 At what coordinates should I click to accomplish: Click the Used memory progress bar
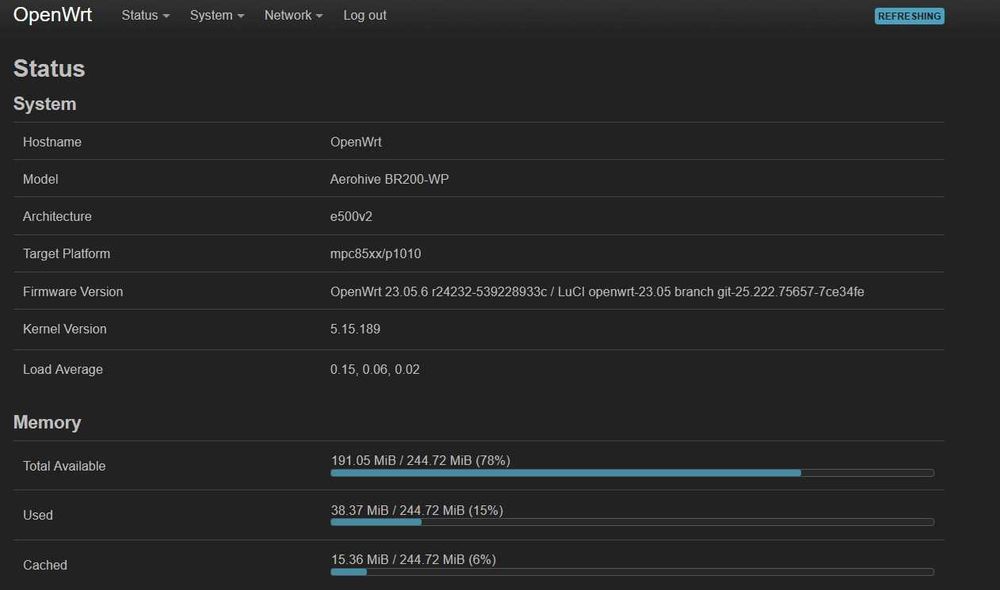coord(632,522)
